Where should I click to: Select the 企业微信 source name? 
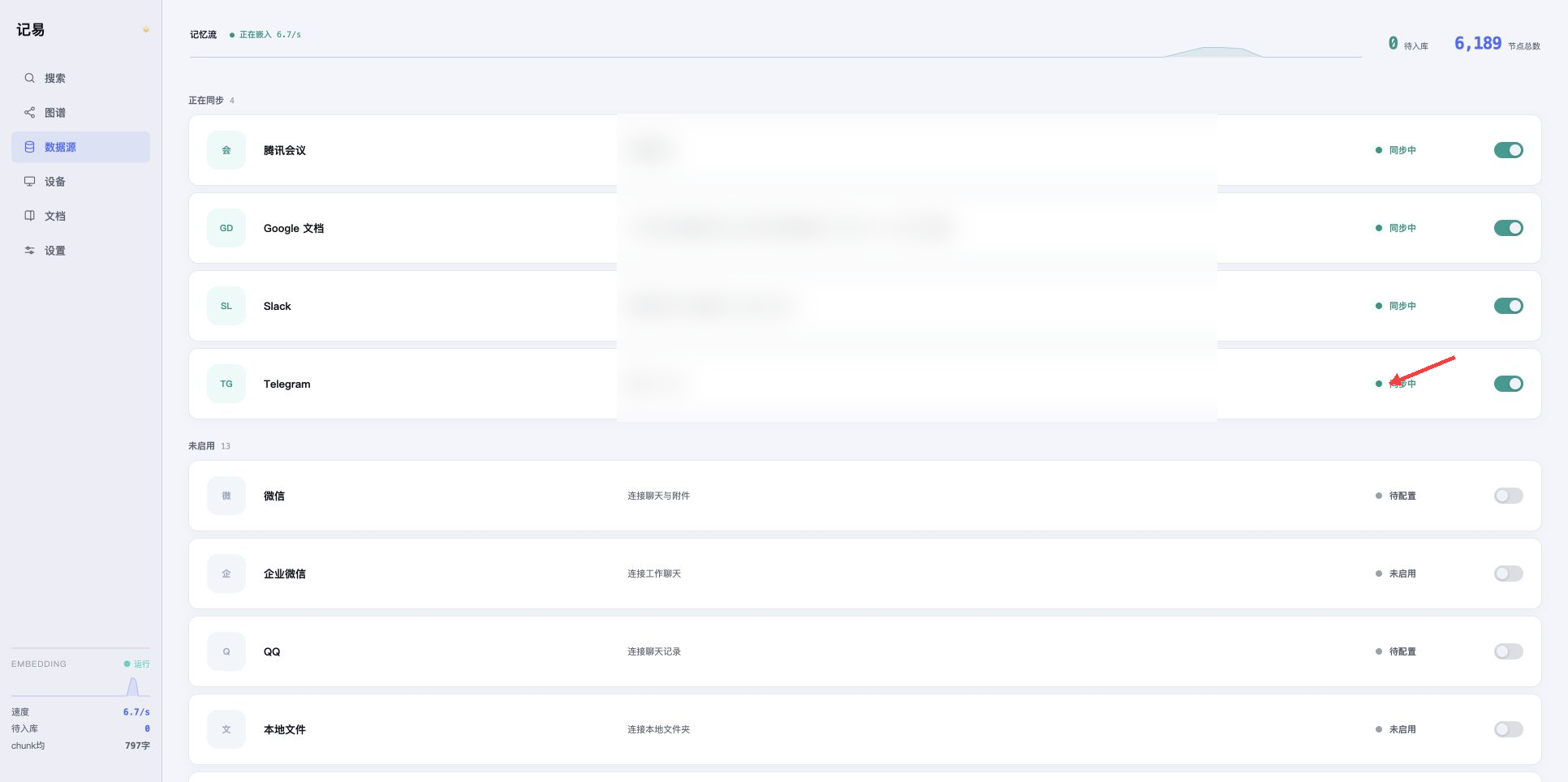[285, 574]
